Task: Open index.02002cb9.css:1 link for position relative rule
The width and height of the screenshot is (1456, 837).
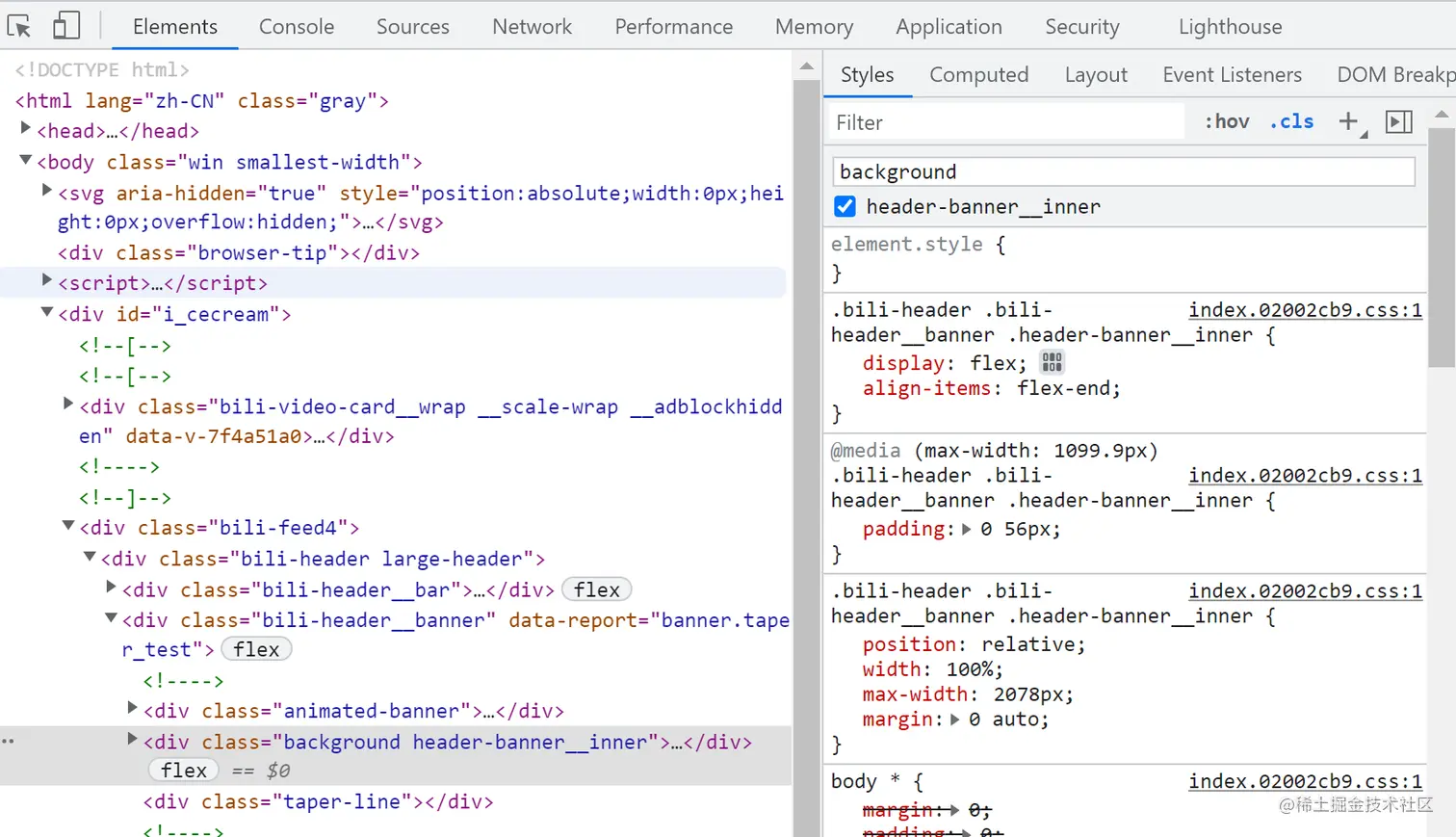Action: (x=1305, y=591)
